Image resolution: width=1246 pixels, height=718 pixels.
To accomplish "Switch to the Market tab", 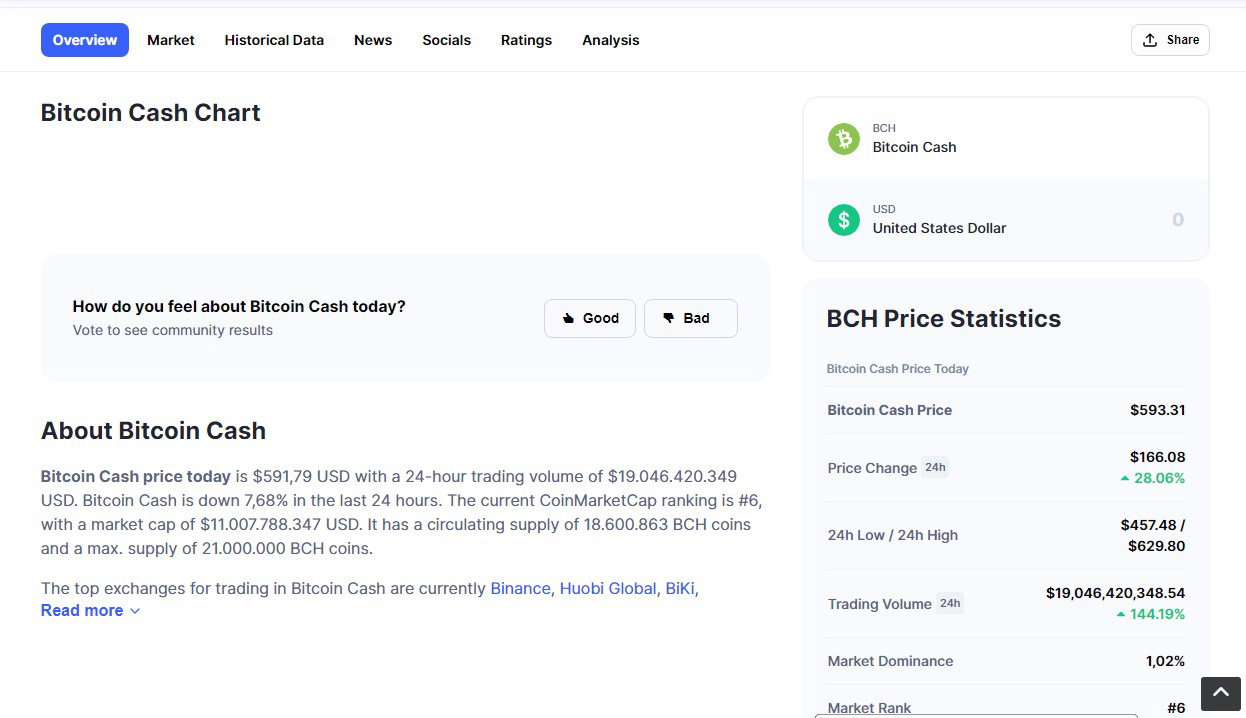I will 171,40.
